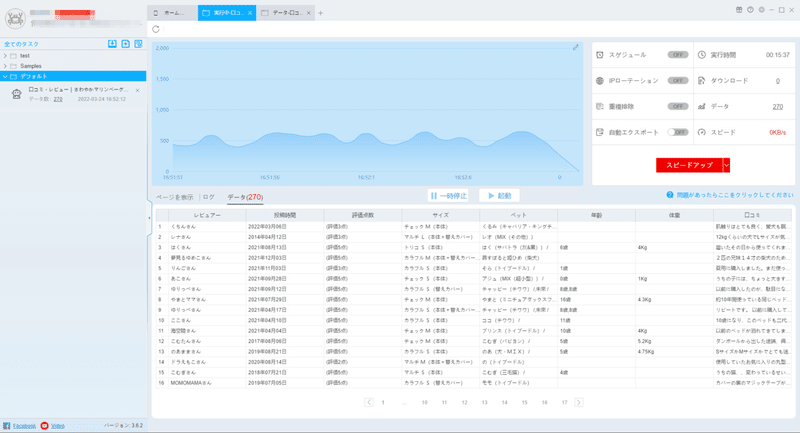Click the speedometer icon next to スピード
Image resolution: width=800 pixels, height=433 pixels.
702,132
